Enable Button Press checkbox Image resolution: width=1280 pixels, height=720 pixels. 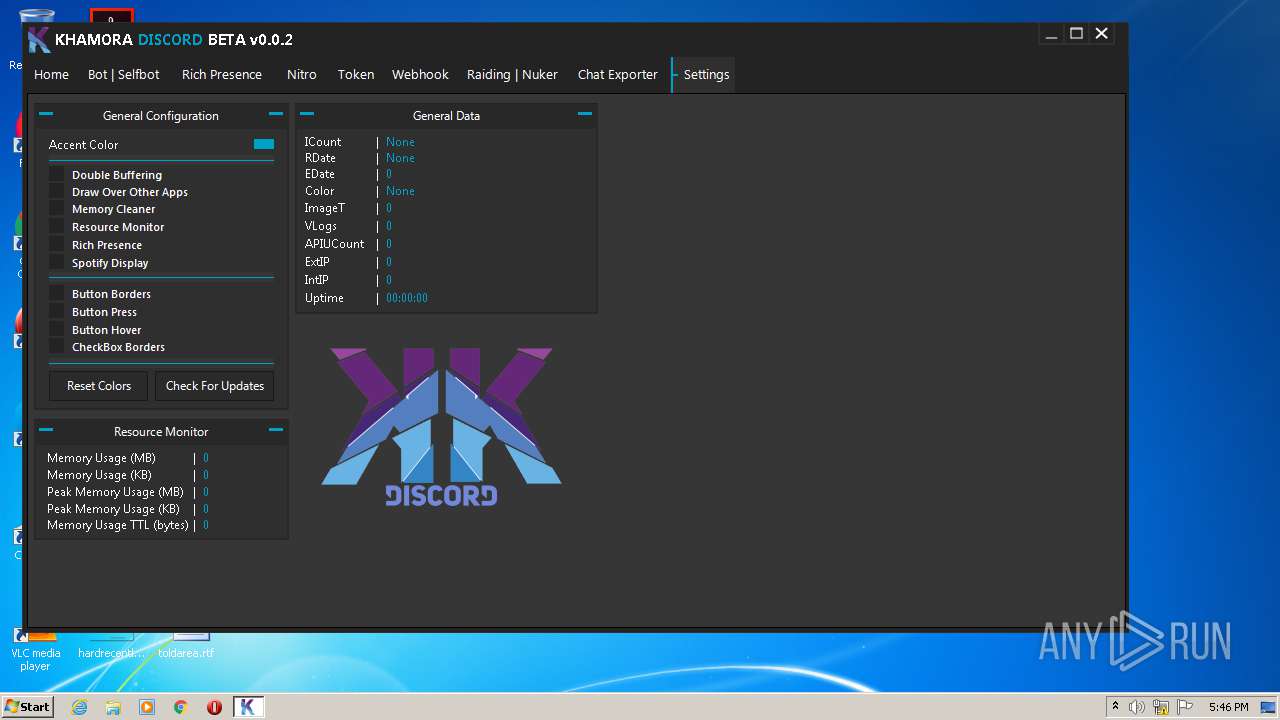[x=57, y=312]
